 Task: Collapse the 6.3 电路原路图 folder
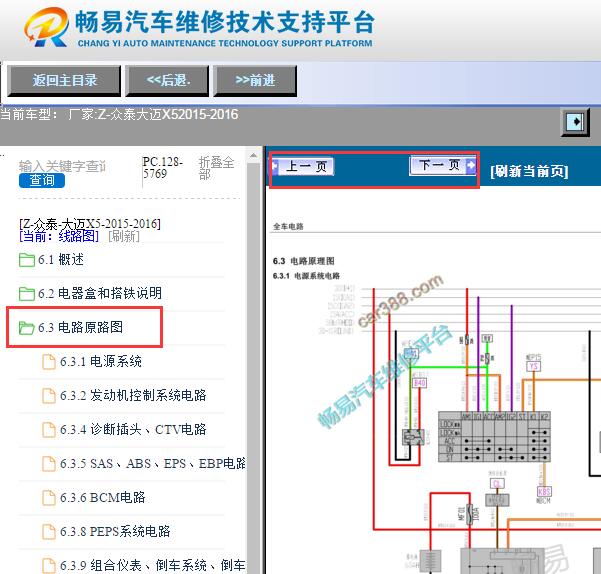point(80,327)
